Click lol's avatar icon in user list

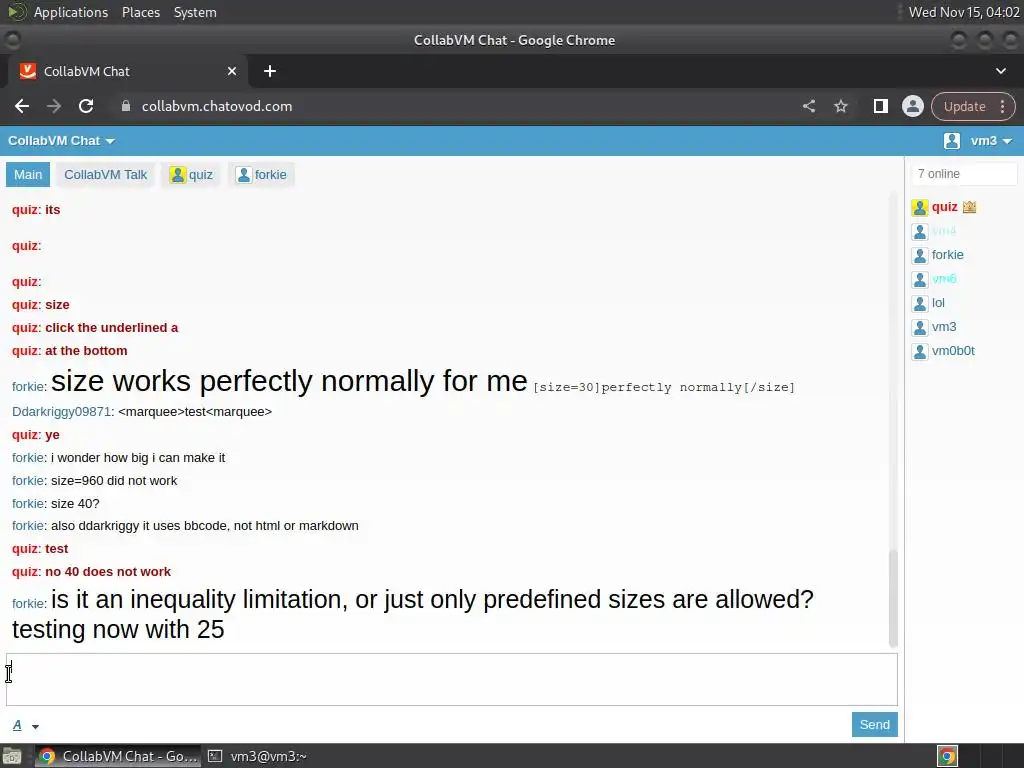[x=920, y=304]
